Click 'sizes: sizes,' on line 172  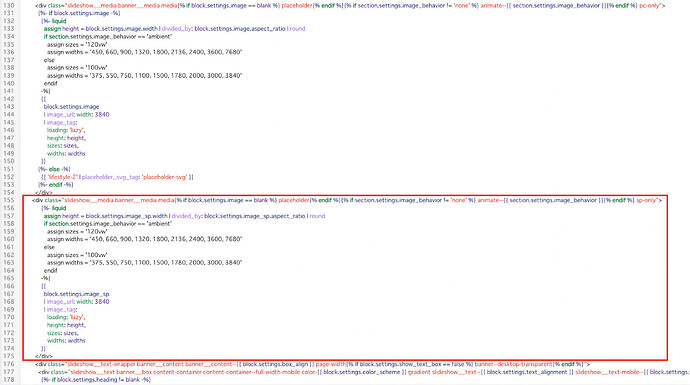click(63, 333)
